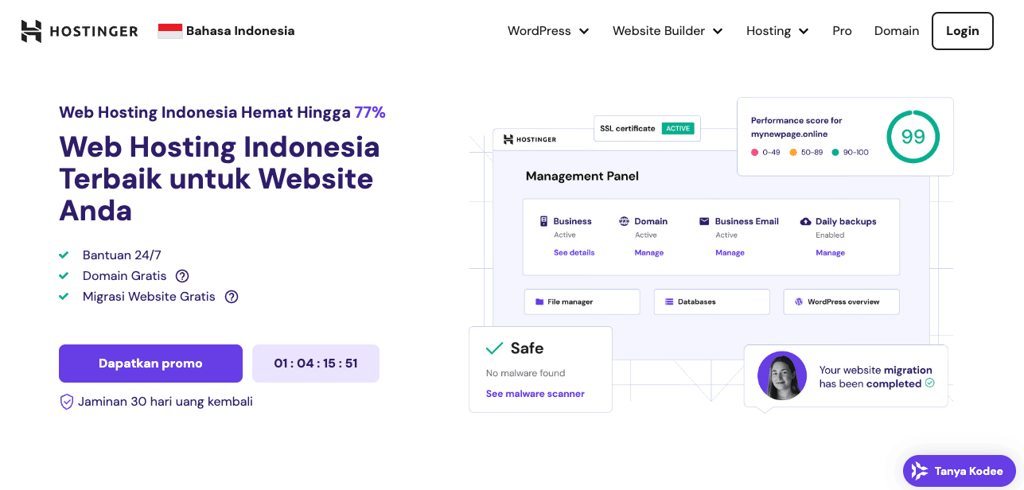1024x490 pixels.
Task: Click 'No malware found' text
Action: [x=526, y=374]
